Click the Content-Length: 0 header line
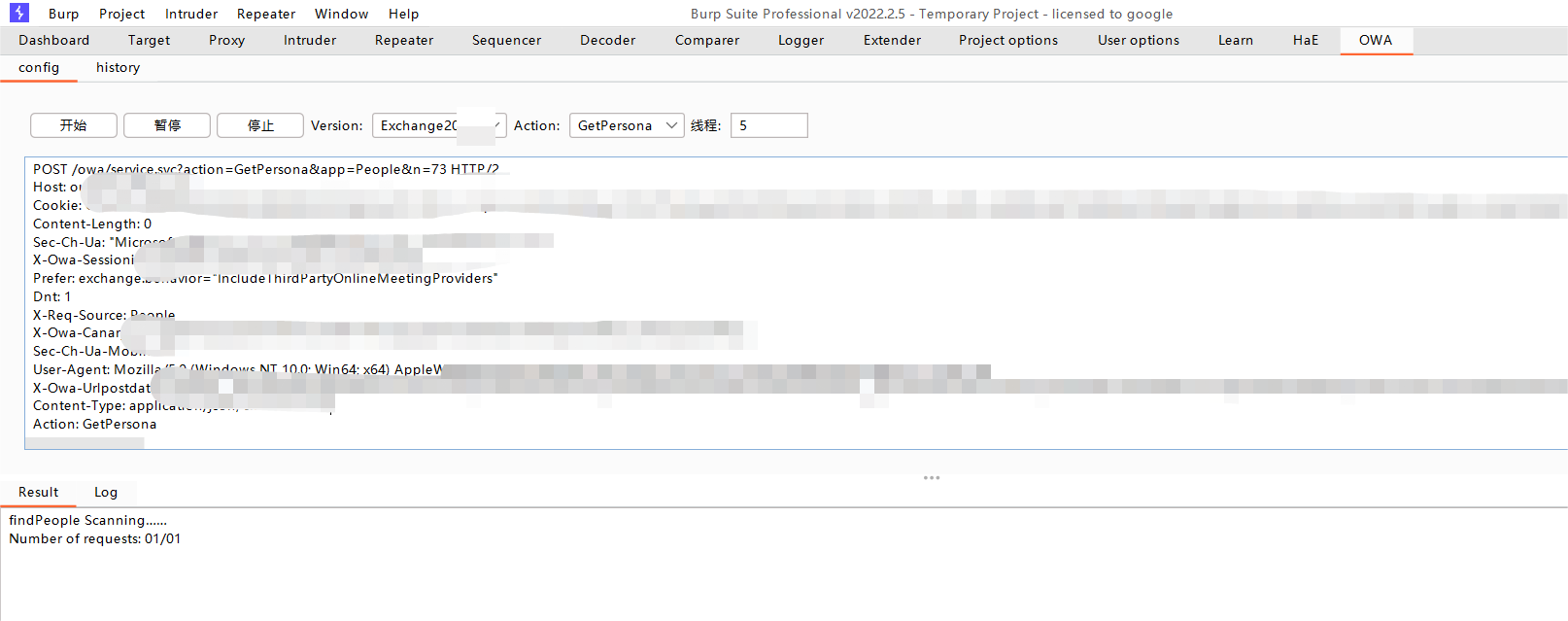1568x621 pixels. coord(92,224)
